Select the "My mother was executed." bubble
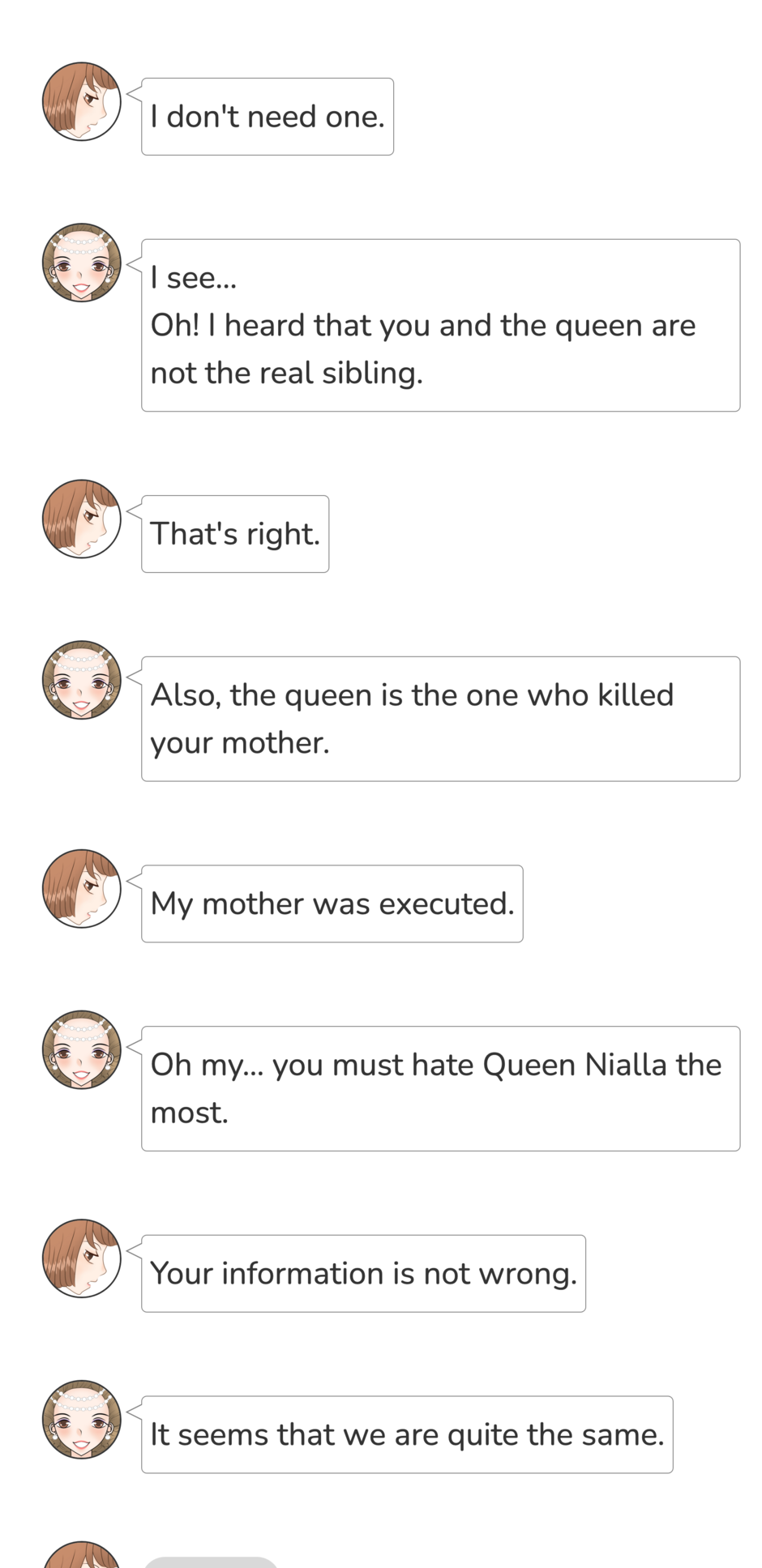762x1568 pixels. point(332,904)
